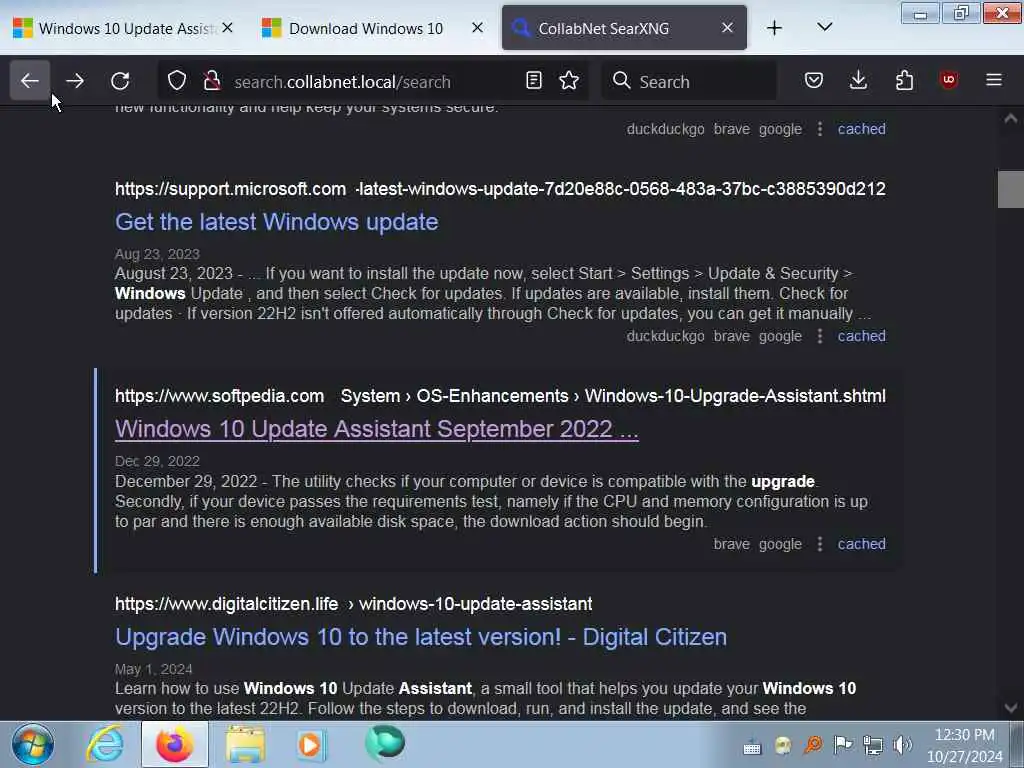
Task: Launch Windows Media Player from taskbar
Action: (x=311, y=744)
